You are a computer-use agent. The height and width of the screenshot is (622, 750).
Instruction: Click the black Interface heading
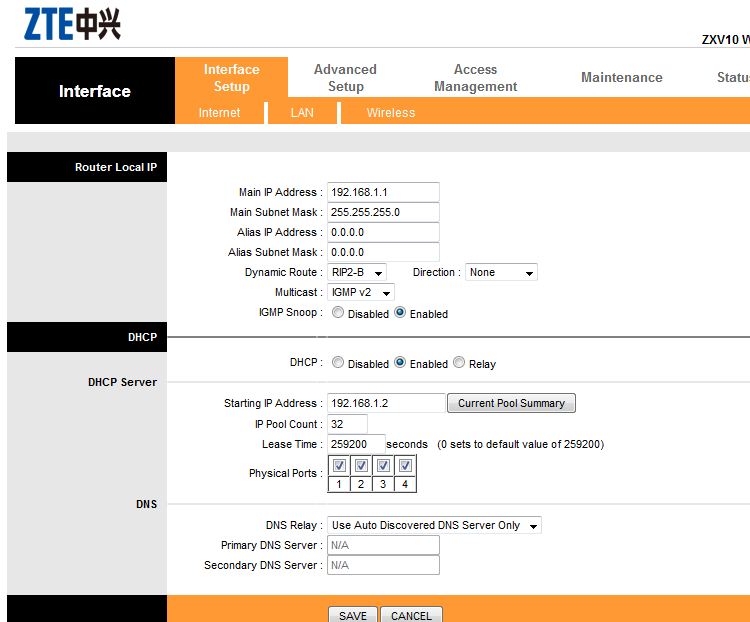[95, 90]
